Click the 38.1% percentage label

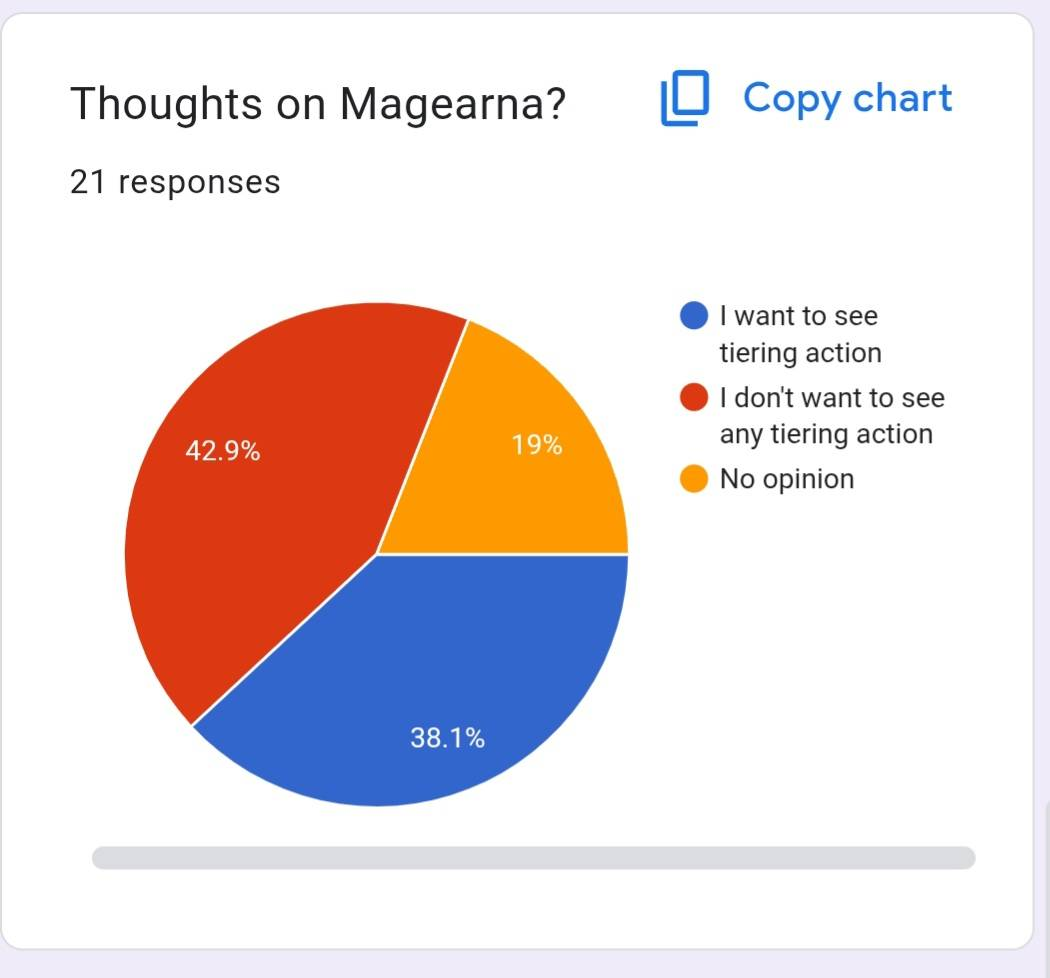[x=447, y=738]
